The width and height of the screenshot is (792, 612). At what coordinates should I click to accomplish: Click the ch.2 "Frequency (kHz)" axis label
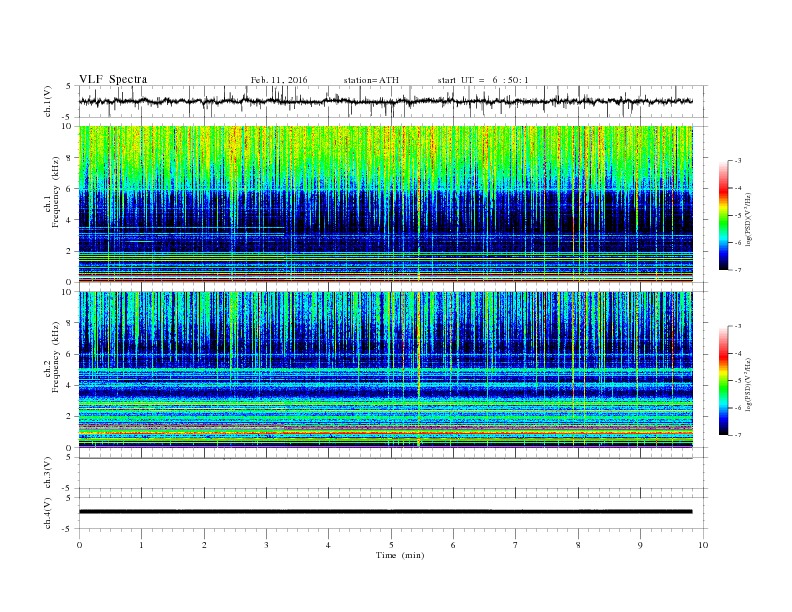(56, 356)
